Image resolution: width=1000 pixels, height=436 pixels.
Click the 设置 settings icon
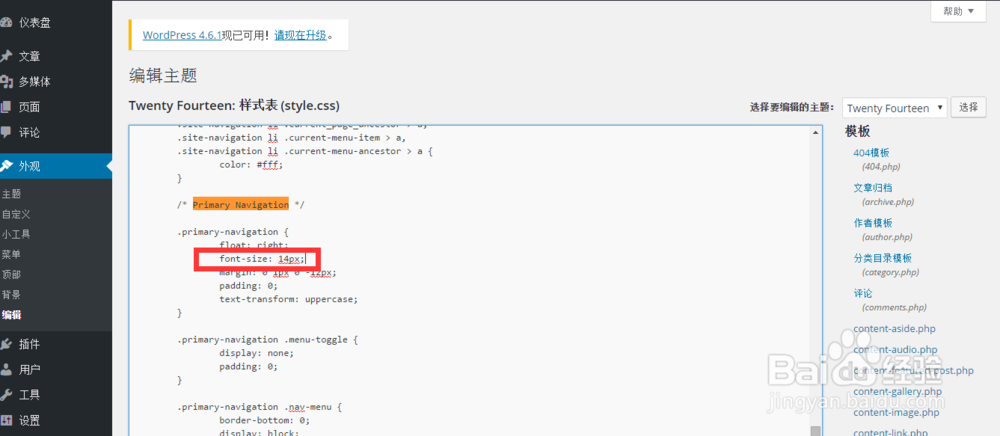click(x=5, y=420)
